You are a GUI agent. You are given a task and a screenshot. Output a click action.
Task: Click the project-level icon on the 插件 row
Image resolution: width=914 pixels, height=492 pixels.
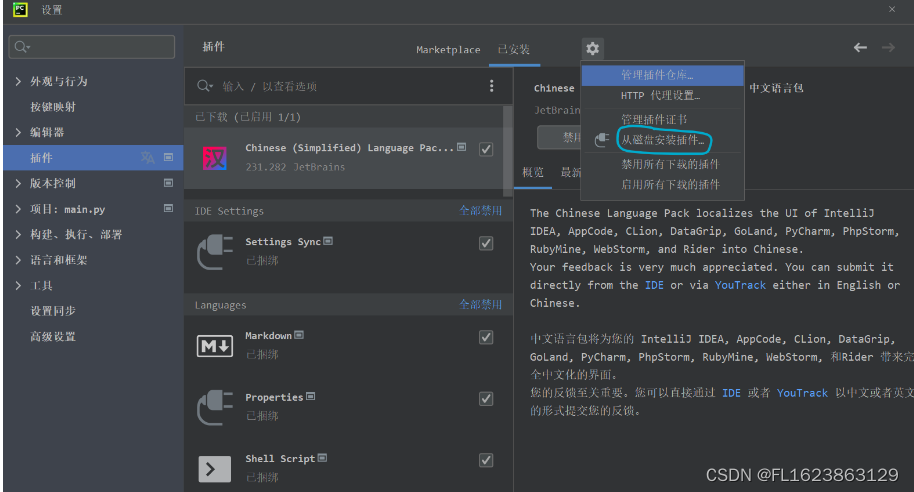click(168, 157)
